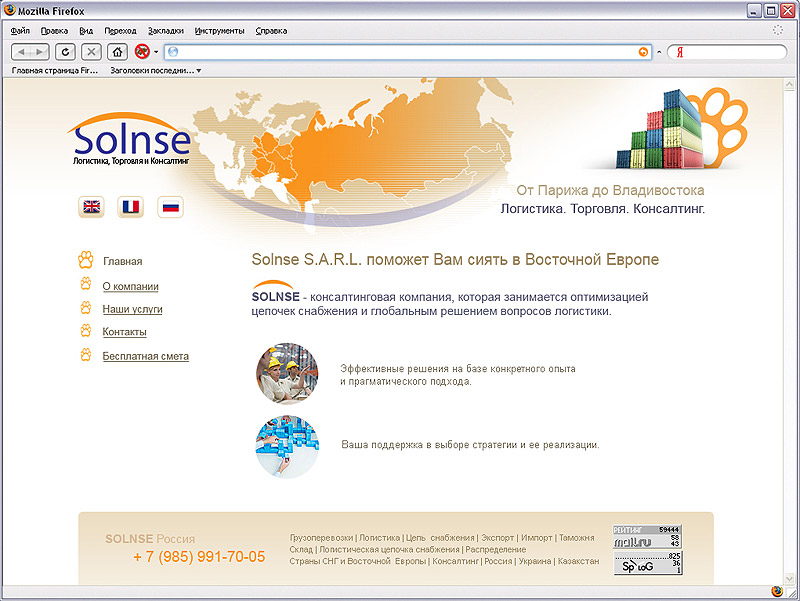Click the Firefox icon in the status bar
This screenshot has width=800, height=601.
pos(777,592)
